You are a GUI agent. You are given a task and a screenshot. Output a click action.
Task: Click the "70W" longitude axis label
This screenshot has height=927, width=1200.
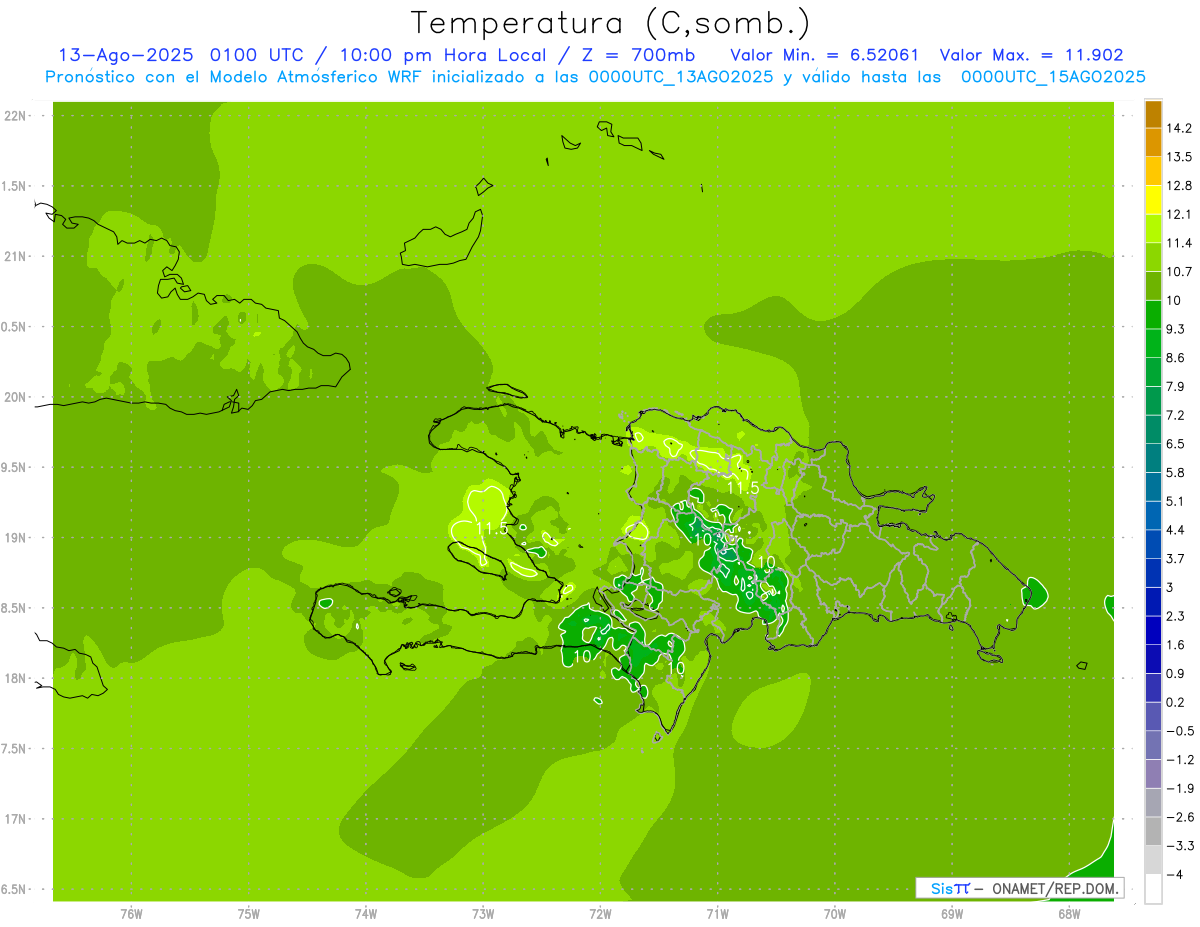point(835,913)
